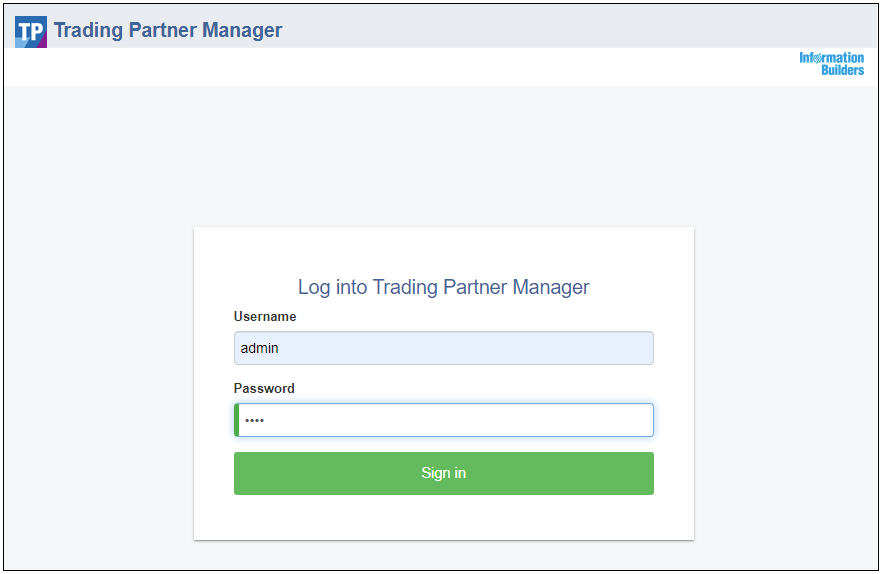Sign in with the green button
Screen dimensions: 882x574
click(444, 473)
